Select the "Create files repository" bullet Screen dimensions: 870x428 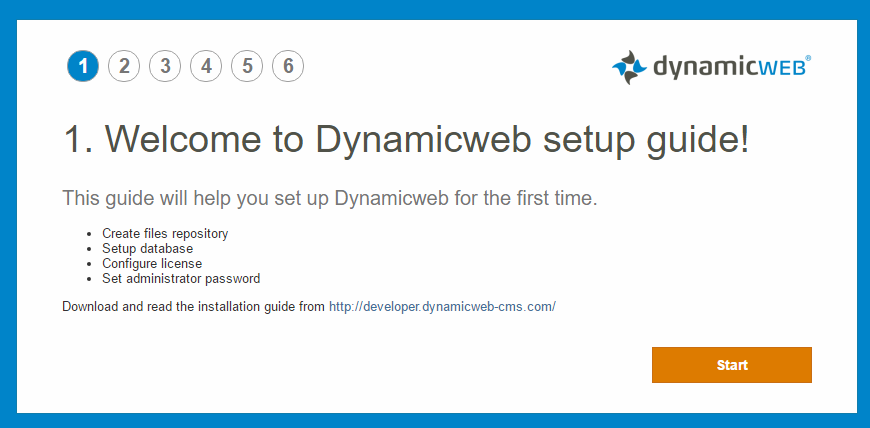click(165, 234)
